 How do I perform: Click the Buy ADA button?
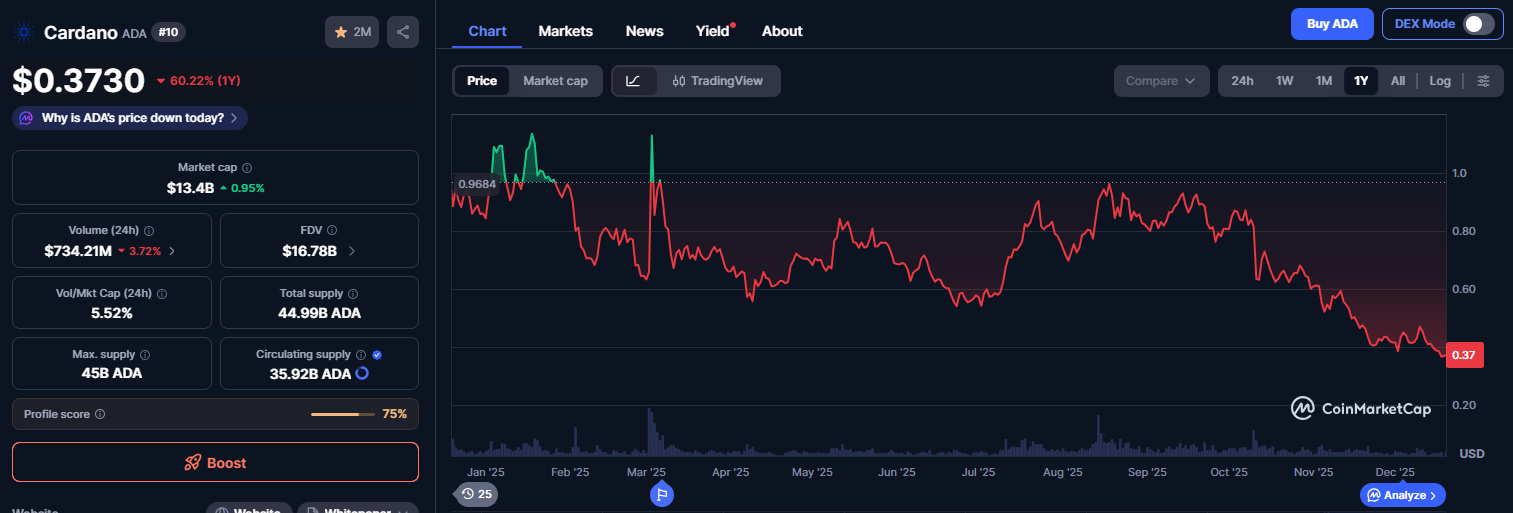coord(1331,24)
